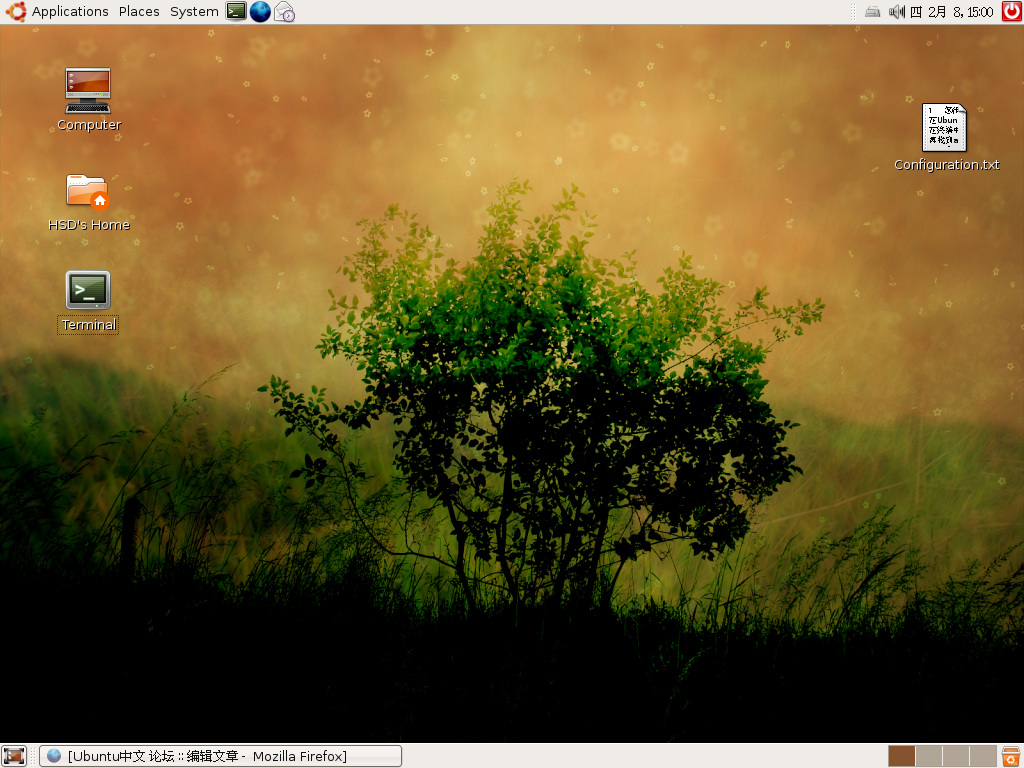Click the red power/quit button

1012,11
